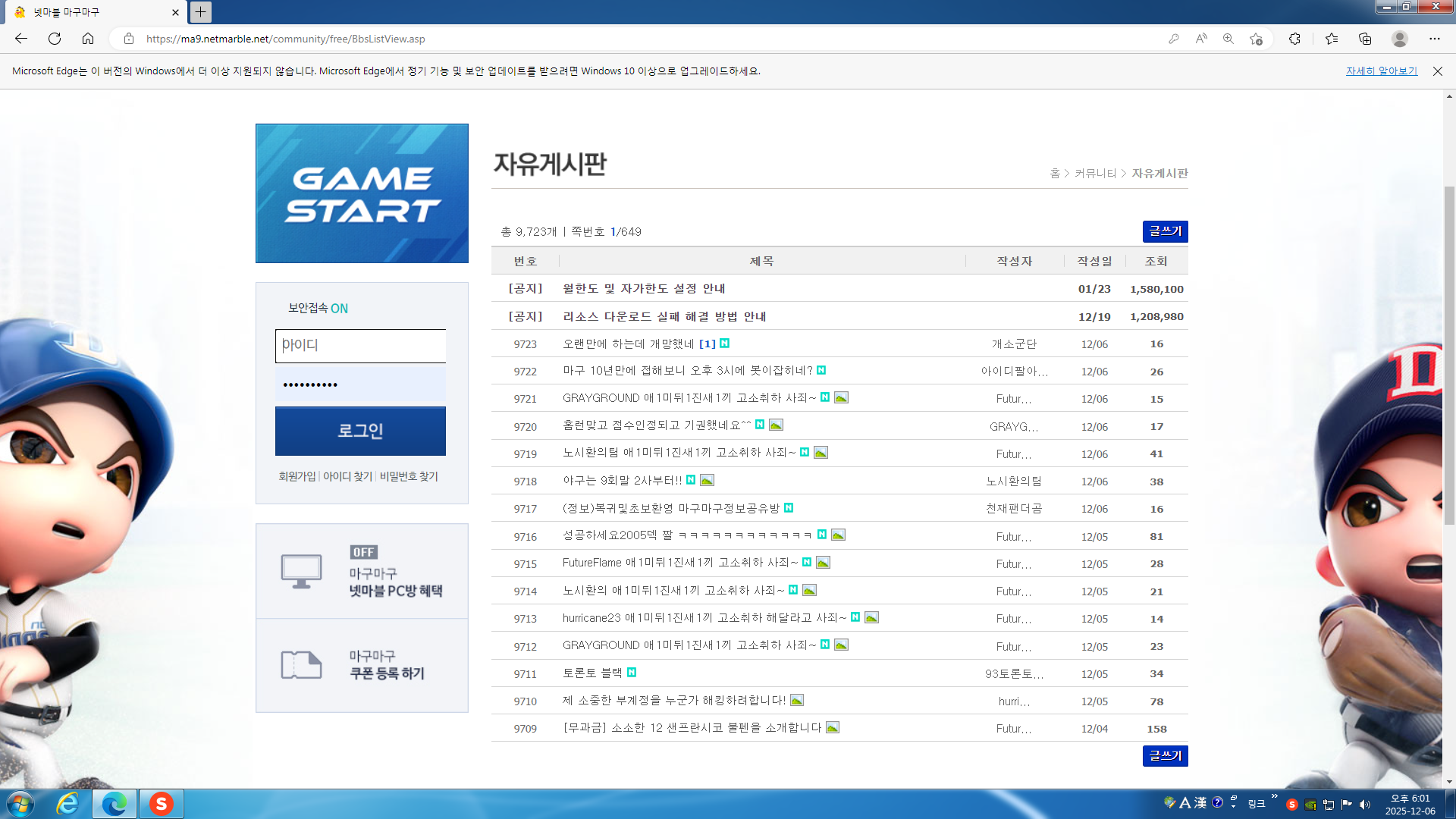
Task: Add this page to favorites star icon
Action: [1256, 39]
